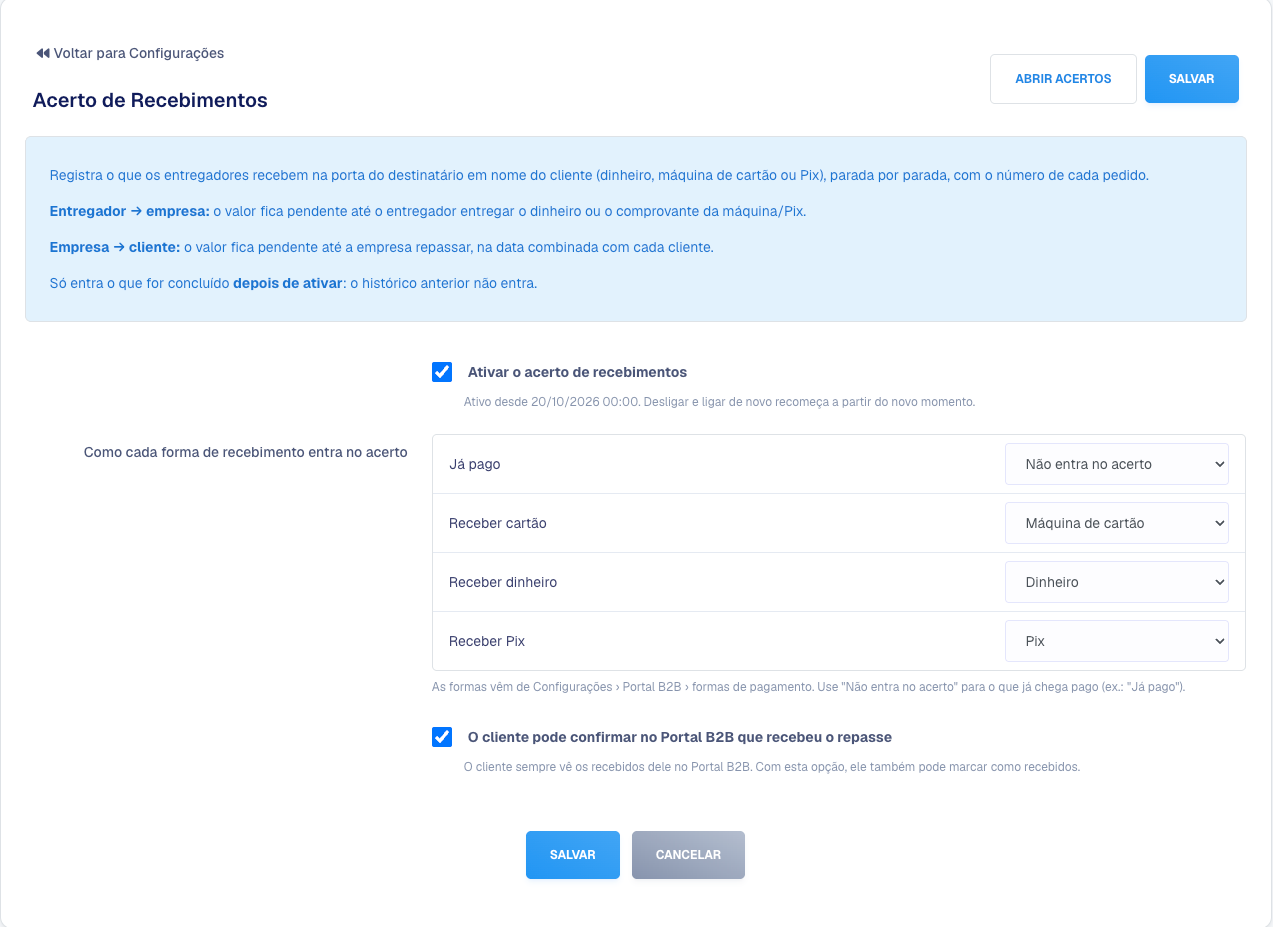This screenshot has height=927, width=1273.
Task: Click 'O cliente pode confirmar no Portal B2B' label
Action: pos(680,737)
